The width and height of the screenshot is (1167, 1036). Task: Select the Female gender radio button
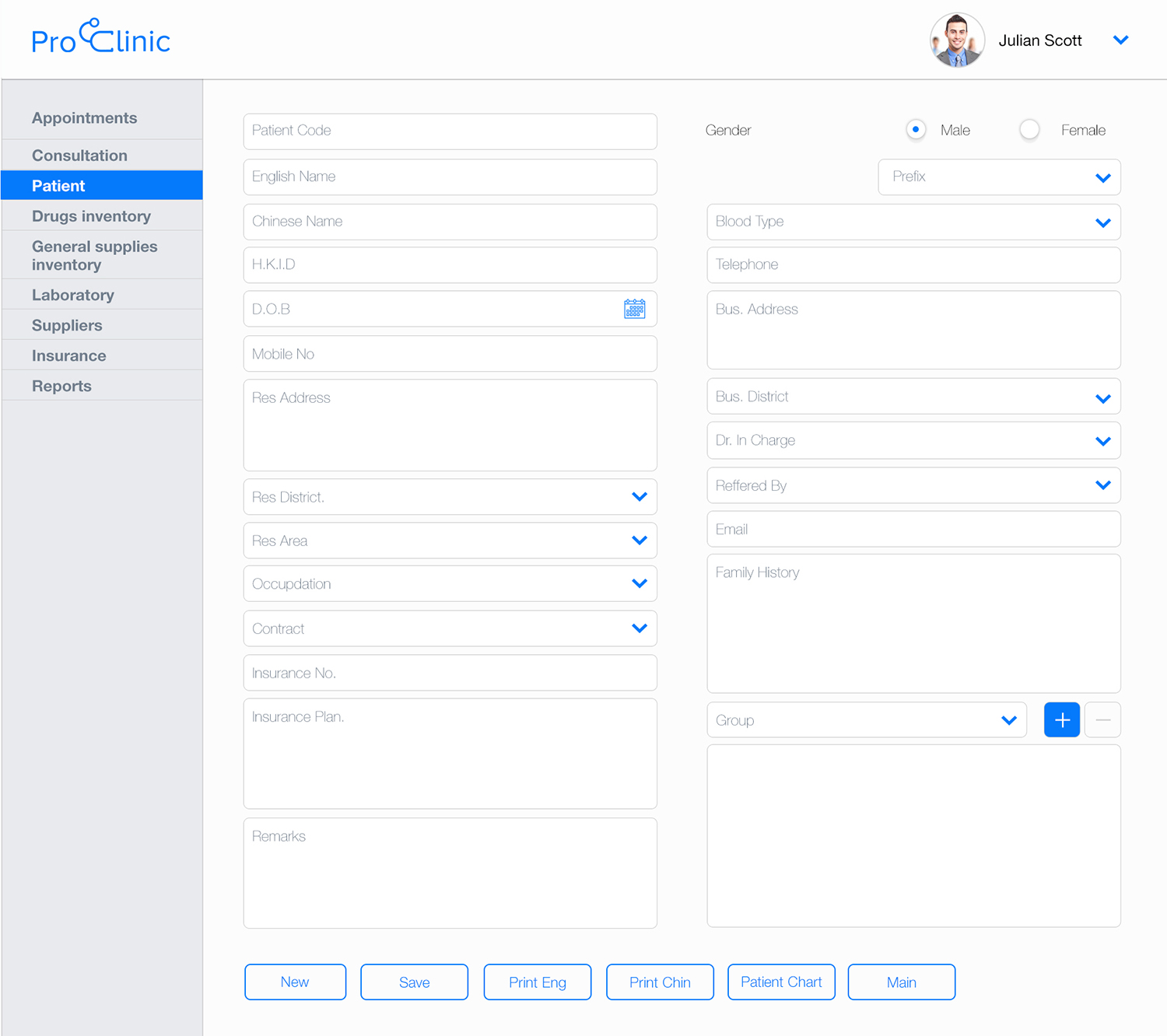[1029, 130]
